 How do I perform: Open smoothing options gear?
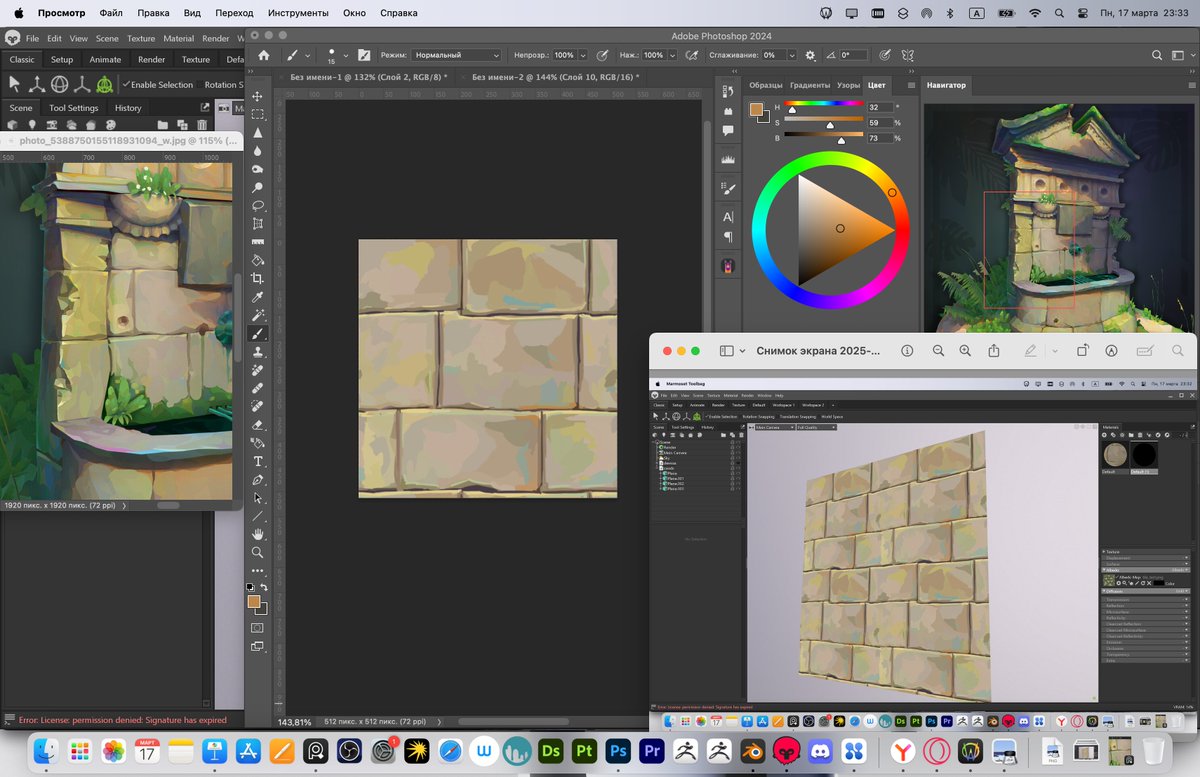[810, 55]
